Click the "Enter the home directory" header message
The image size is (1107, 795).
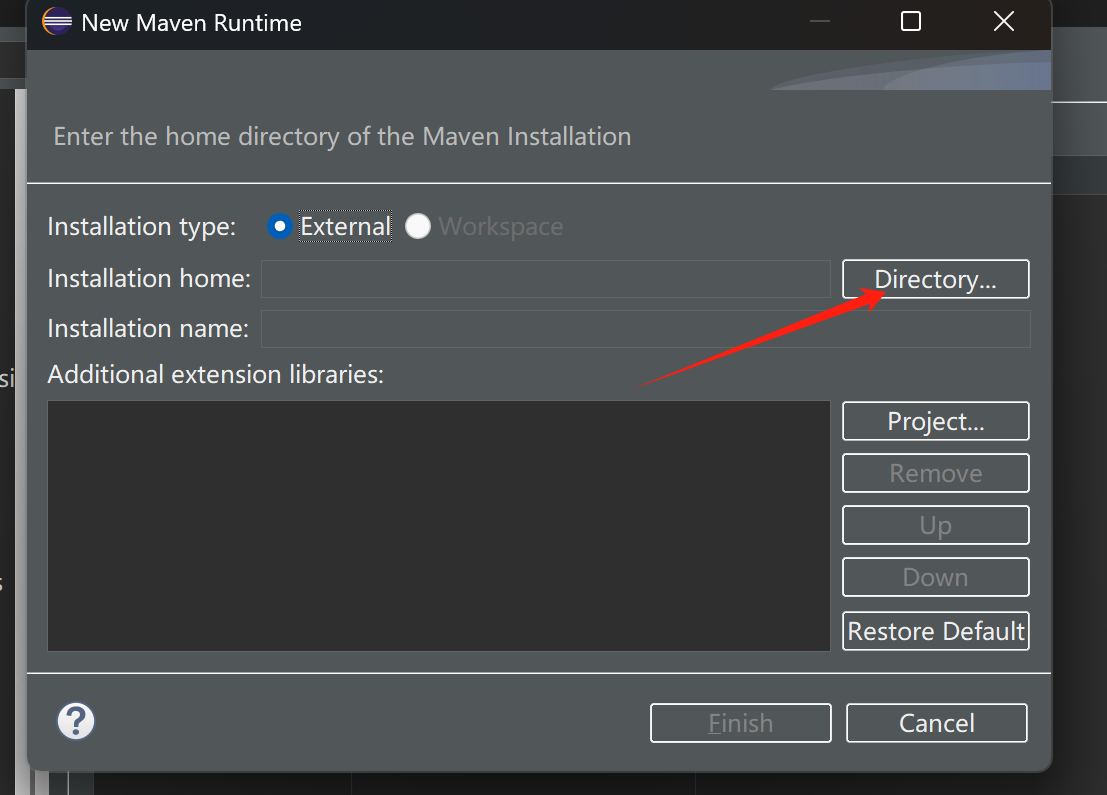click(342, 136)
